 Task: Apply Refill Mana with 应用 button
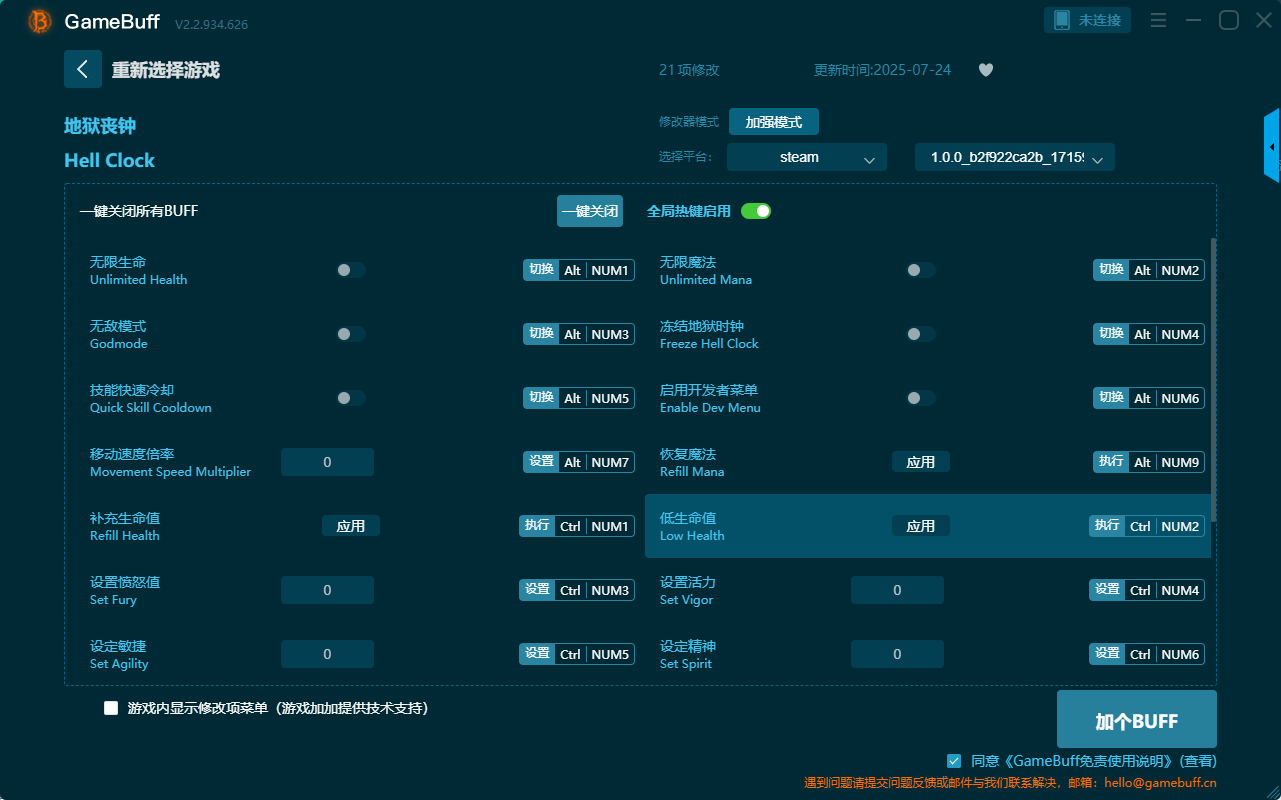[x=921, y=462]
